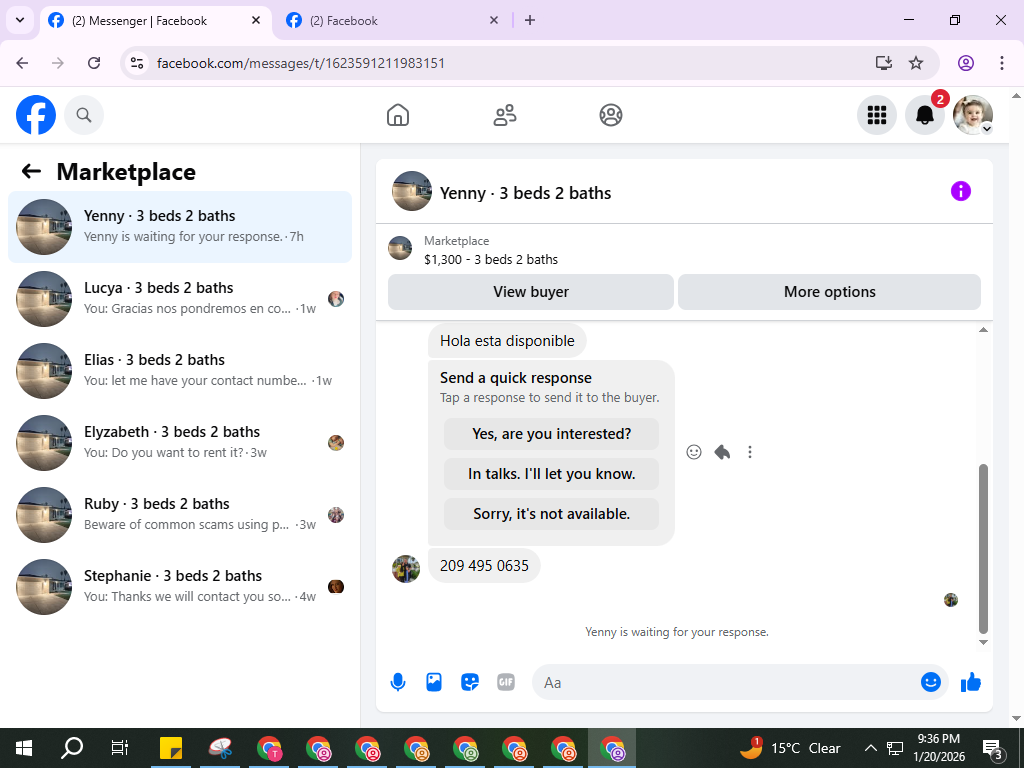Open the emoji picker in the message box

[931, 682]
